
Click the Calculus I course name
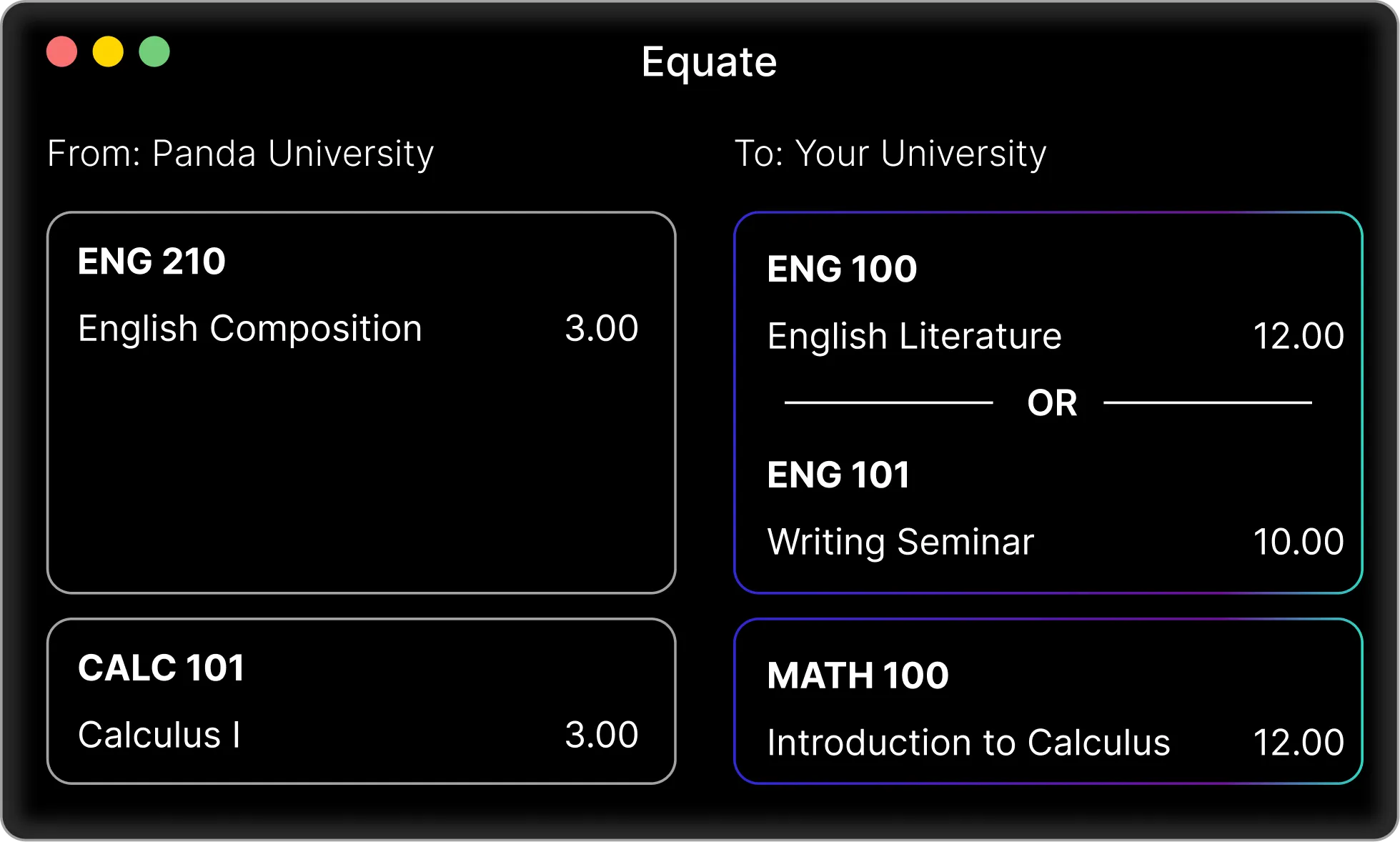tap(159, 735)
